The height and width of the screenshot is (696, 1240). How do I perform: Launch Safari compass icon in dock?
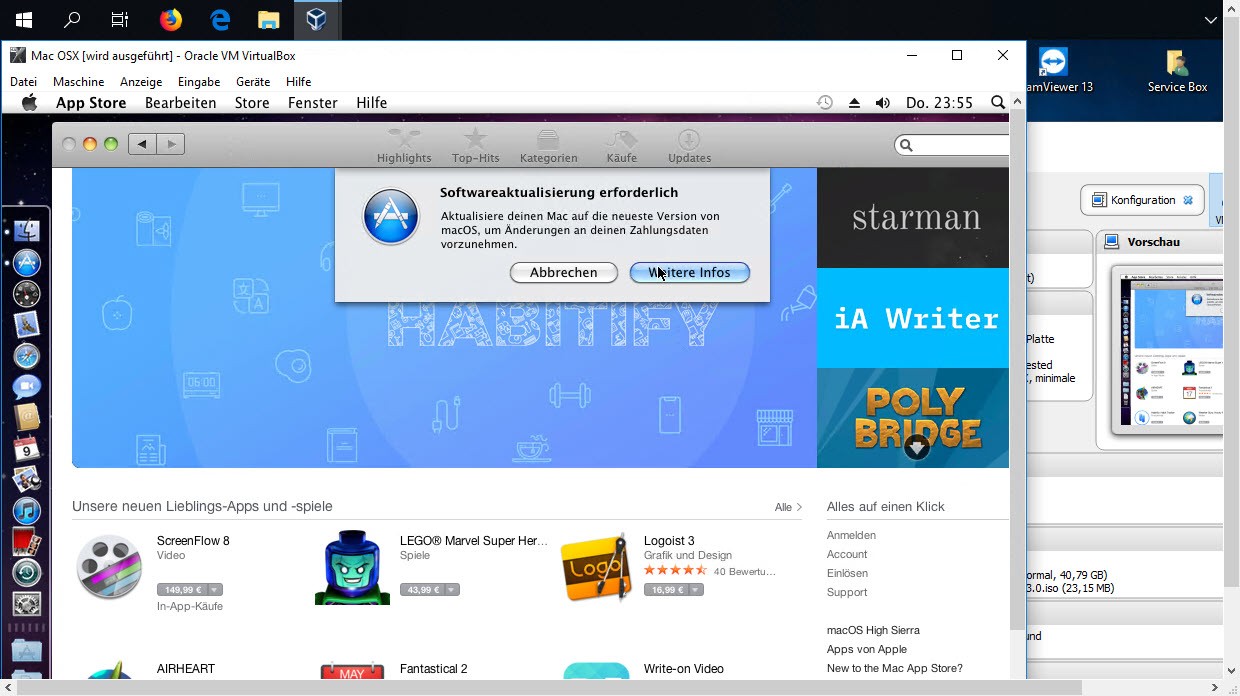pos(26,356)
